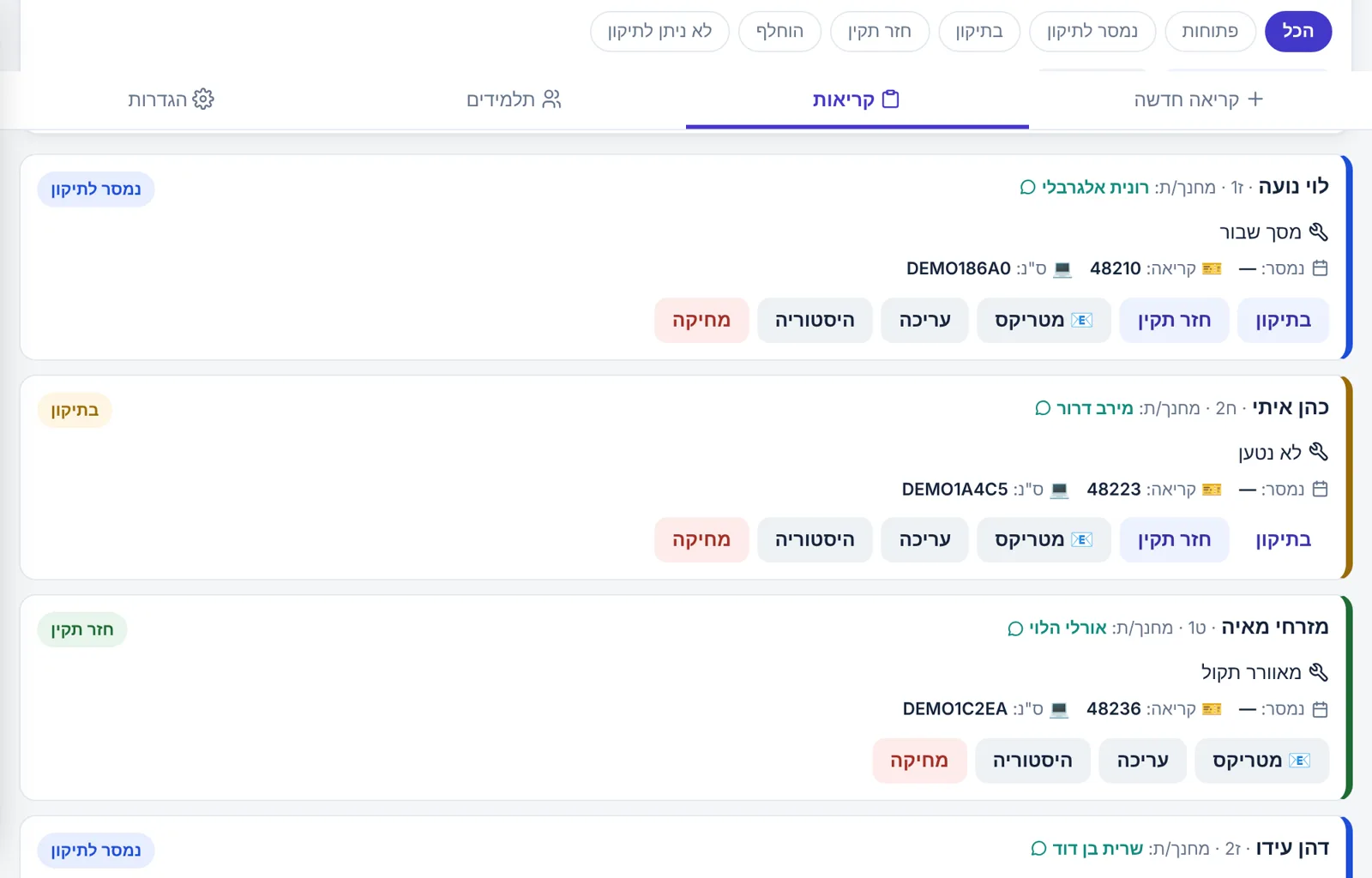
Task: Click ticket icon beside call 48210
Action: [x=1212, y=268]
